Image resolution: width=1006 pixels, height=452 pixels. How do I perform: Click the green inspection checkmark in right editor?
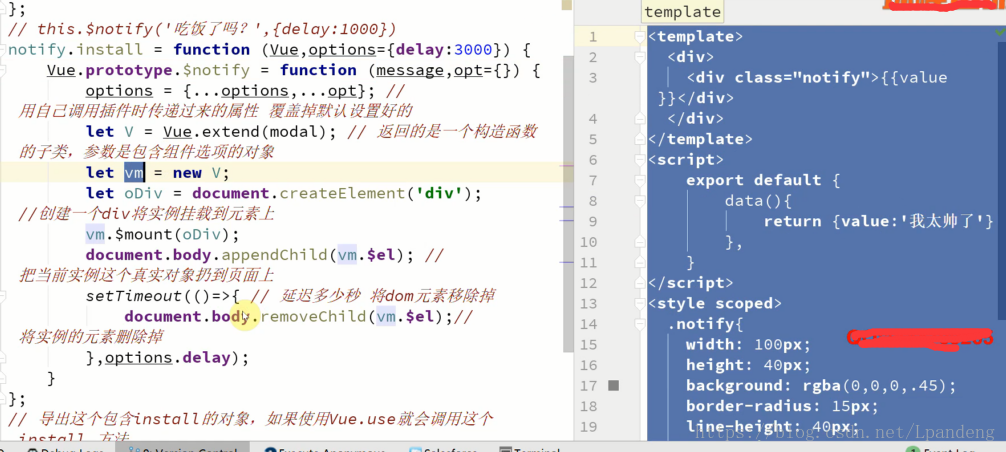(1000, 31)
